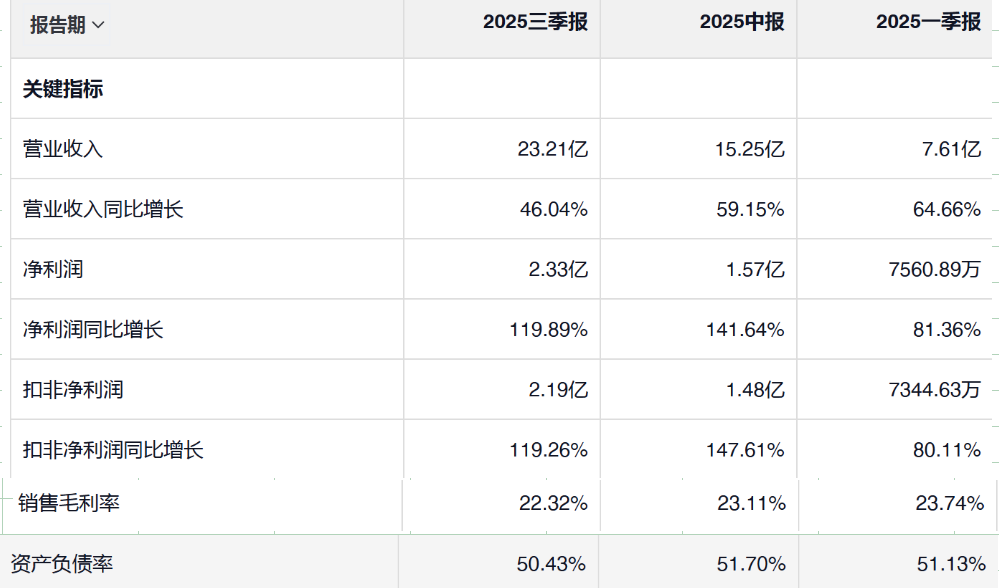Click the 销售毛利率 row label
Image resolution: width=999 pixels, height=588 pixels.
(x=69, y=504)
